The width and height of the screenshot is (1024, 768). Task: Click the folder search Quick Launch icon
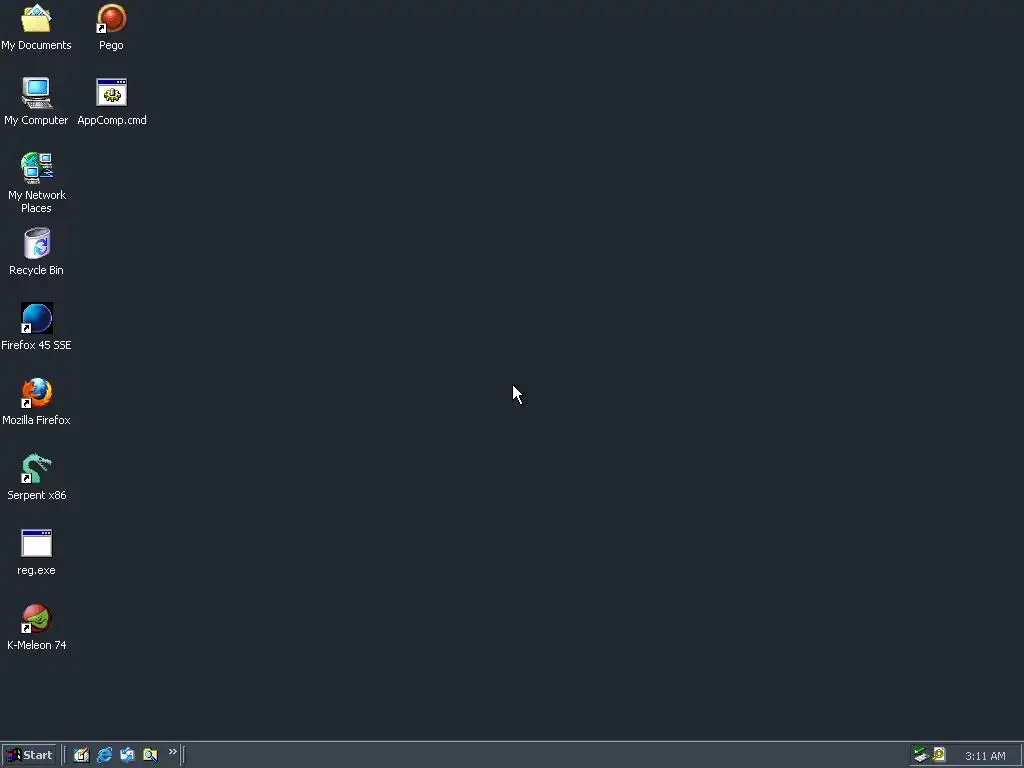point(150,755)
